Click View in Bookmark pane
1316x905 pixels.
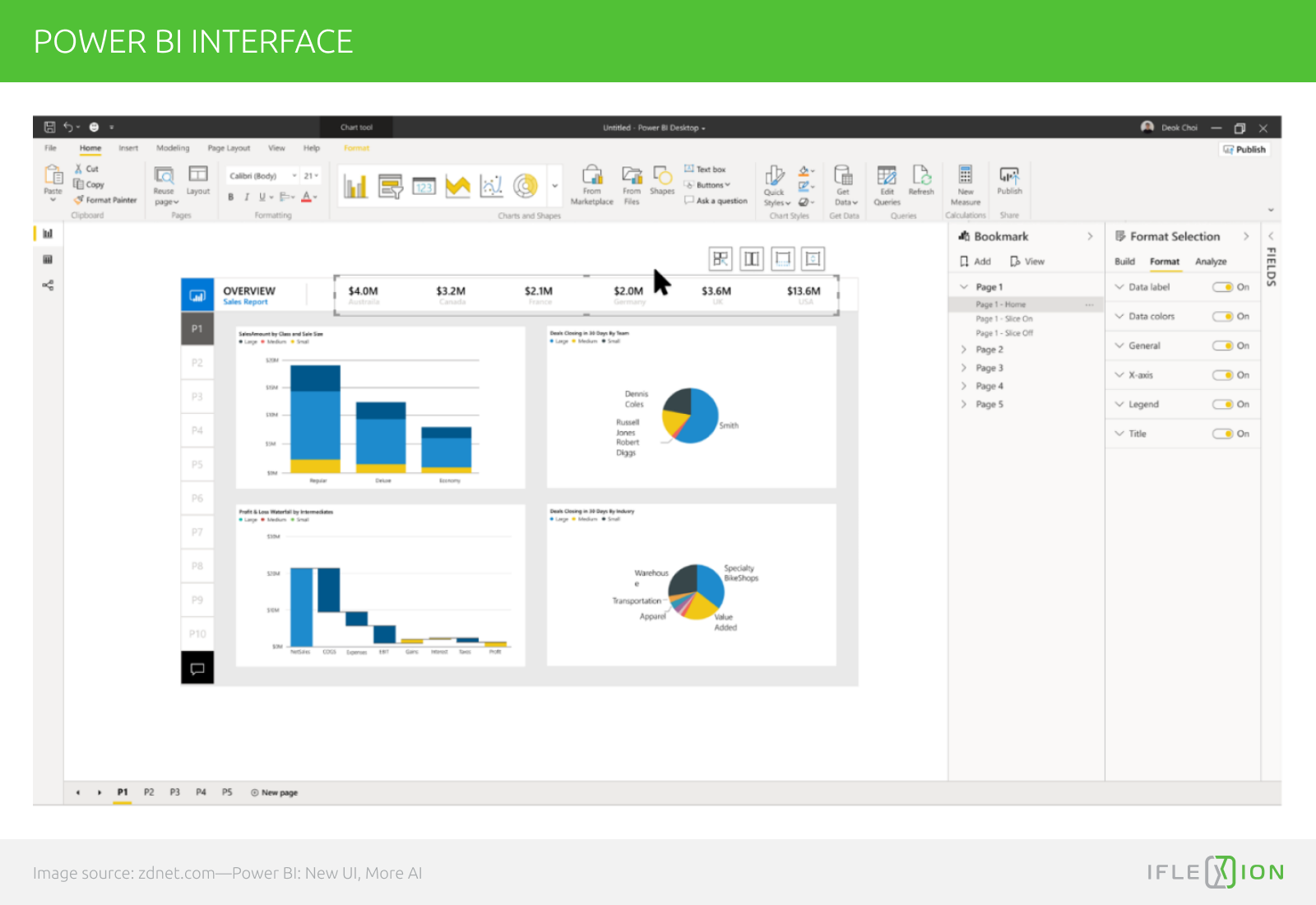point(1027,262)
